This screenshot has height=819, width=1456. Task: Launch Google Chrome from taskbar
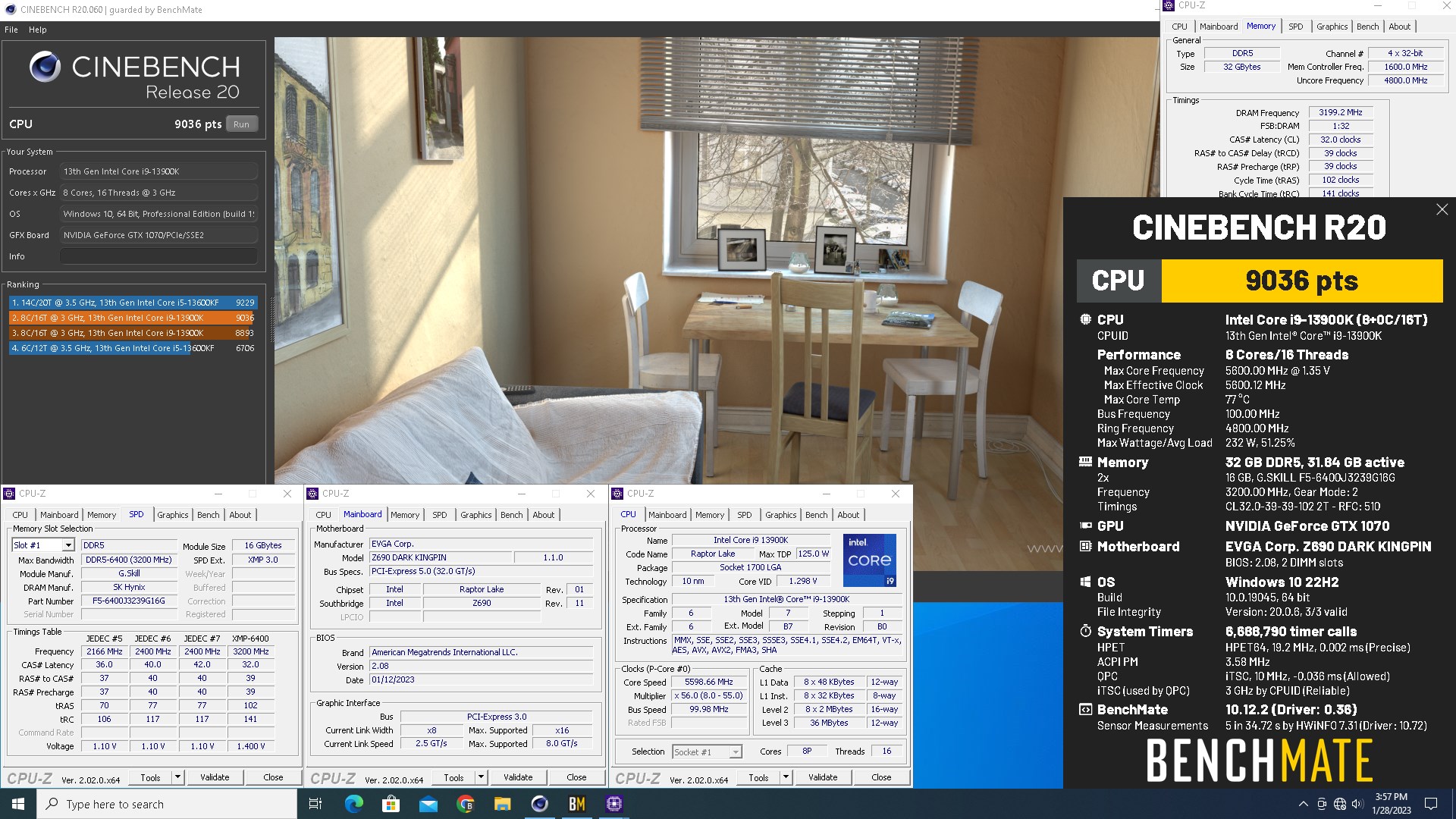tap(465, 804)
